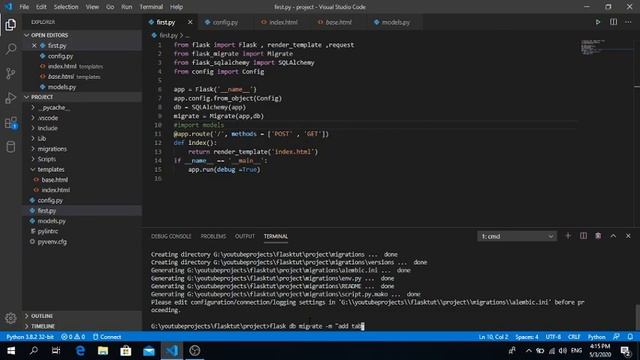
Task: Expand the migrations folder
Action: [82, 149]
